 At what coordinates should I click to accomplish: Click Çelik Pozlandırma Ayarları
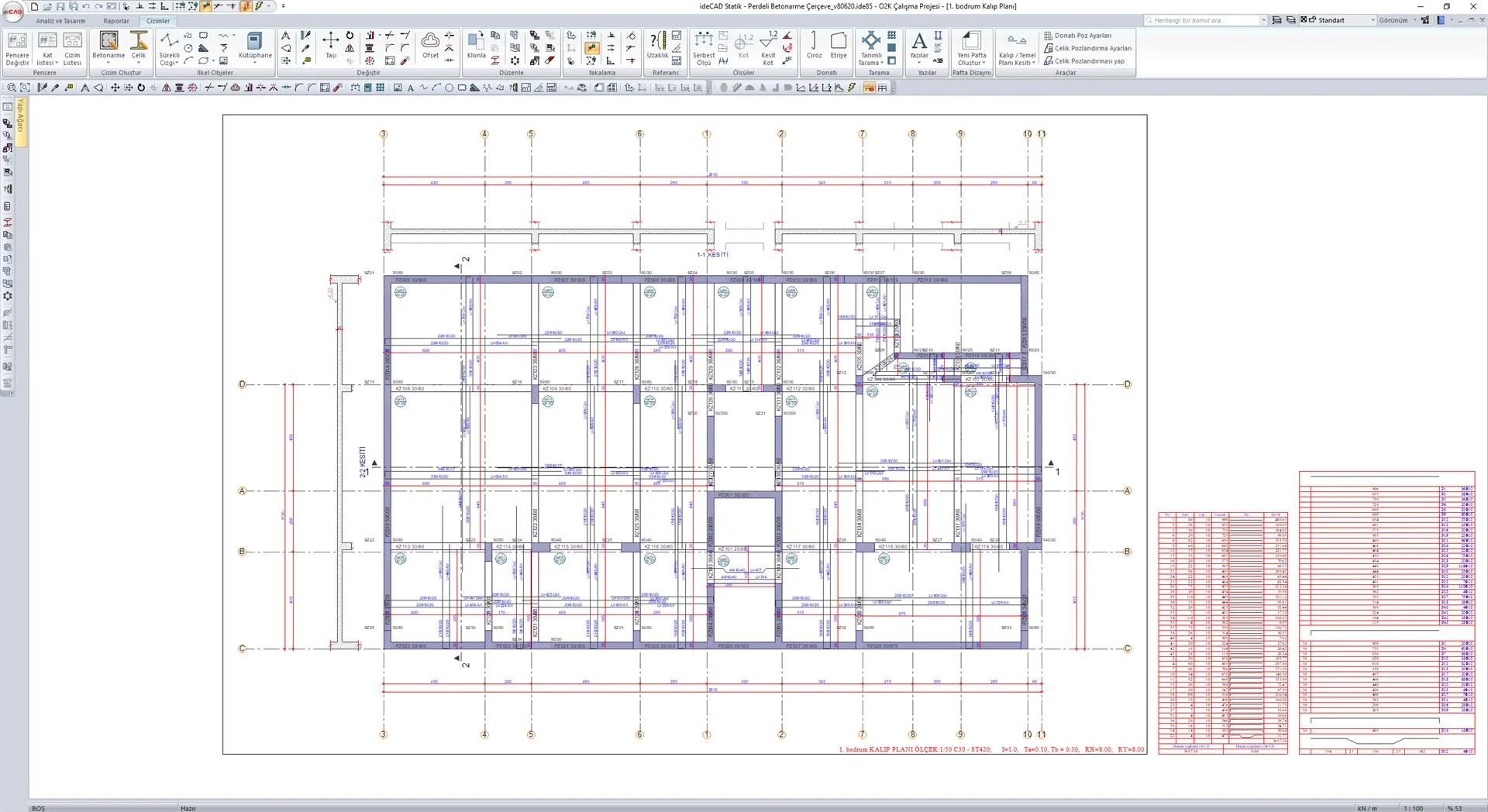tap(1087, 48)
